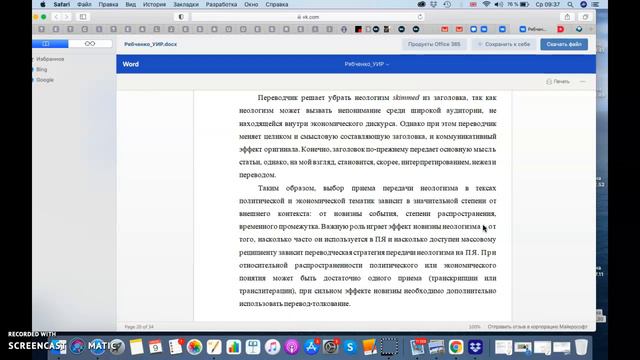Open the Safari menu in menu bar
Screen dimensions: 640x360
(62, 4)
